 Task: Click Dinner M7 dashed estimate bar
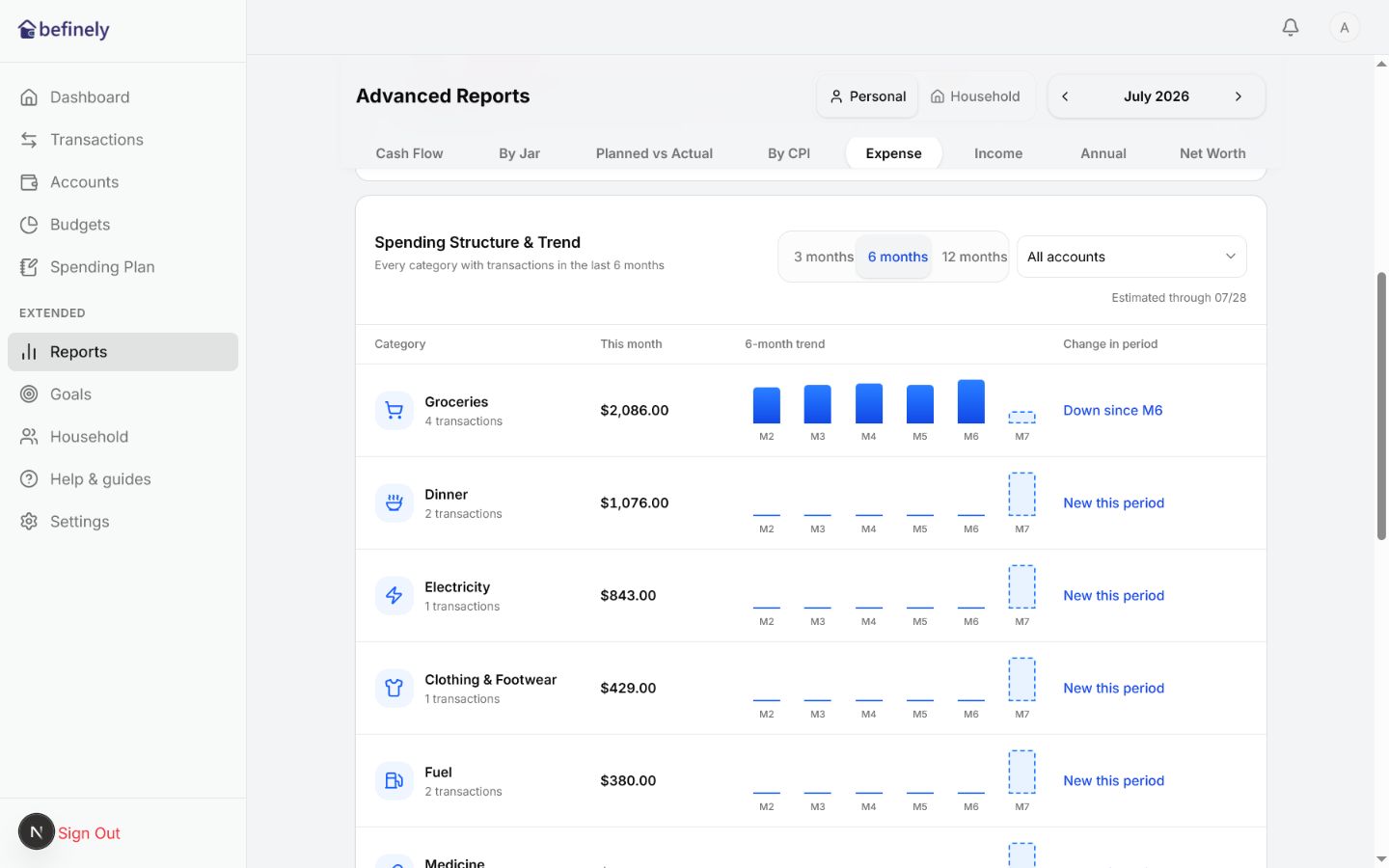tap(1021, 495)
